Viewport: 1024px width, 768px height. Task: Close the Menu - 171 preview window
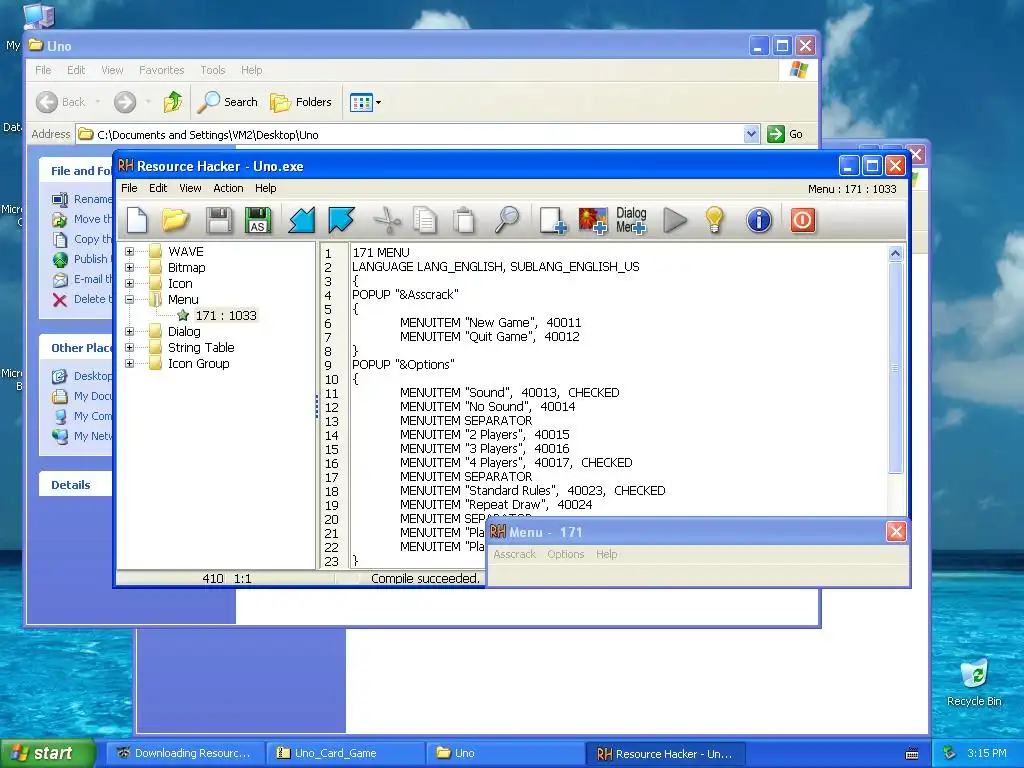[x=895, y=532]
